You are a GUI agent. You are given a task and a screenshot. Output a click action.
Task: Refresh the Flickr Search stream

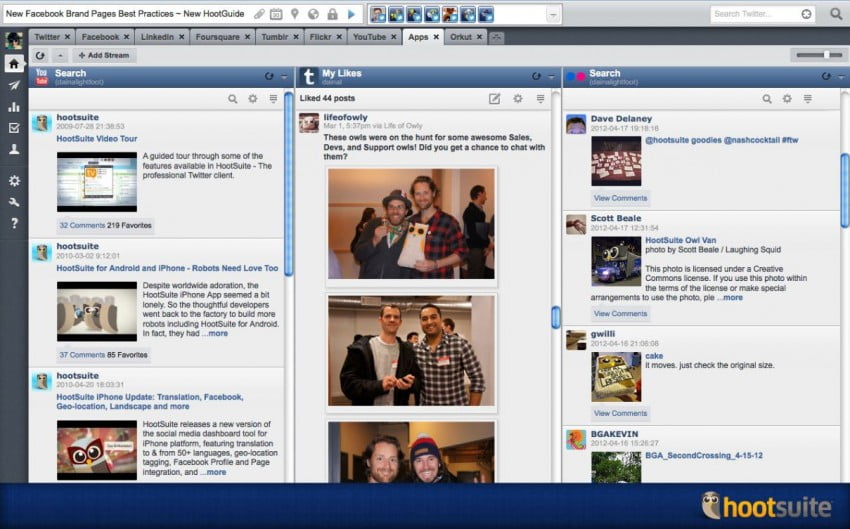(826, 76)
